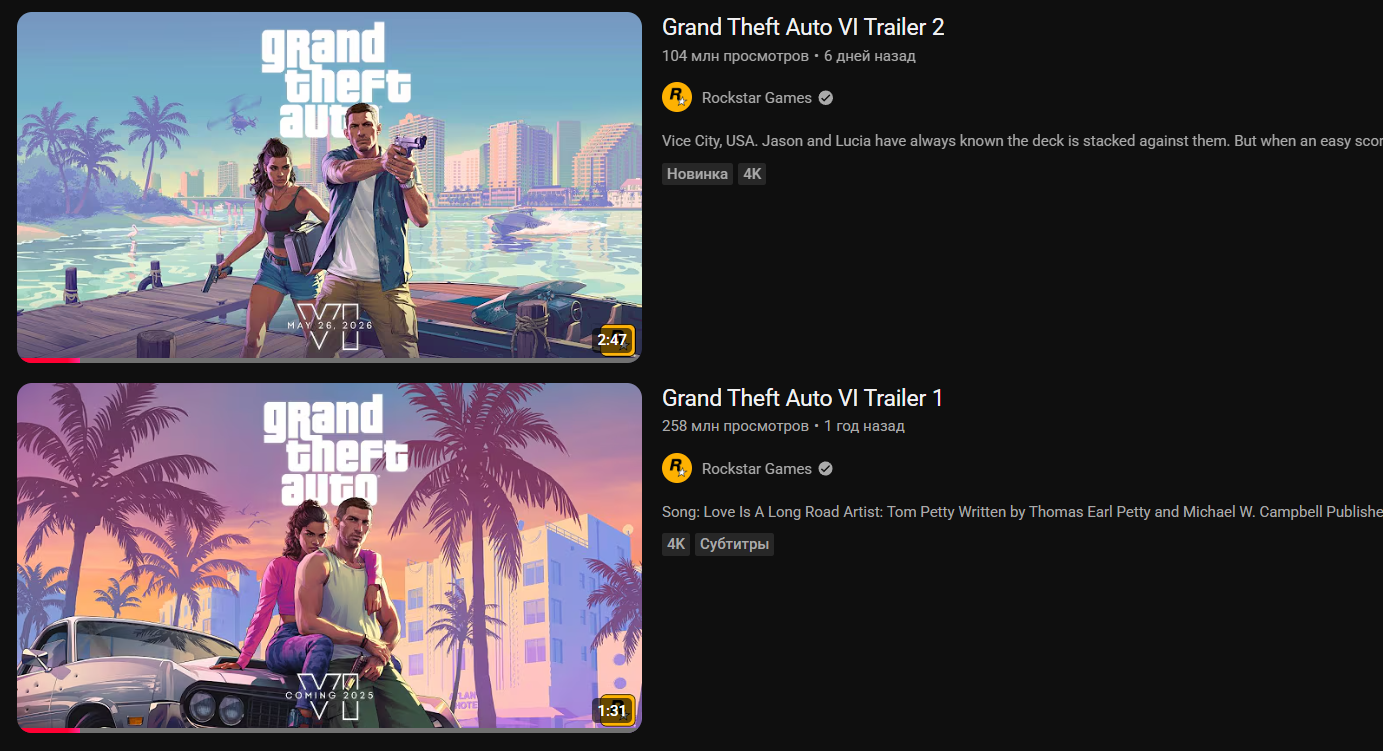The image size is (1383, 751).
Task: Play the Trailer 1 sunset car thumbnail
Action: [329, 558]
